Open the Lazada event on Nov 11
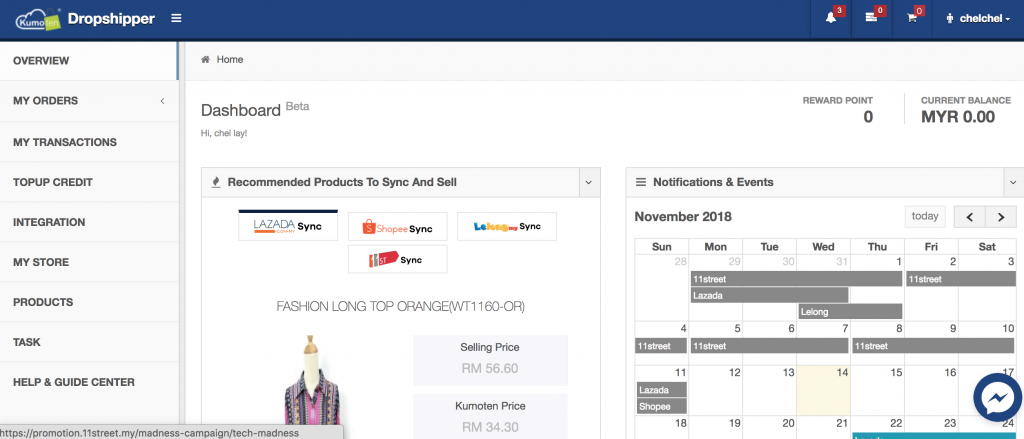Viewport: 1024px width, 439px height. [661, 390]
